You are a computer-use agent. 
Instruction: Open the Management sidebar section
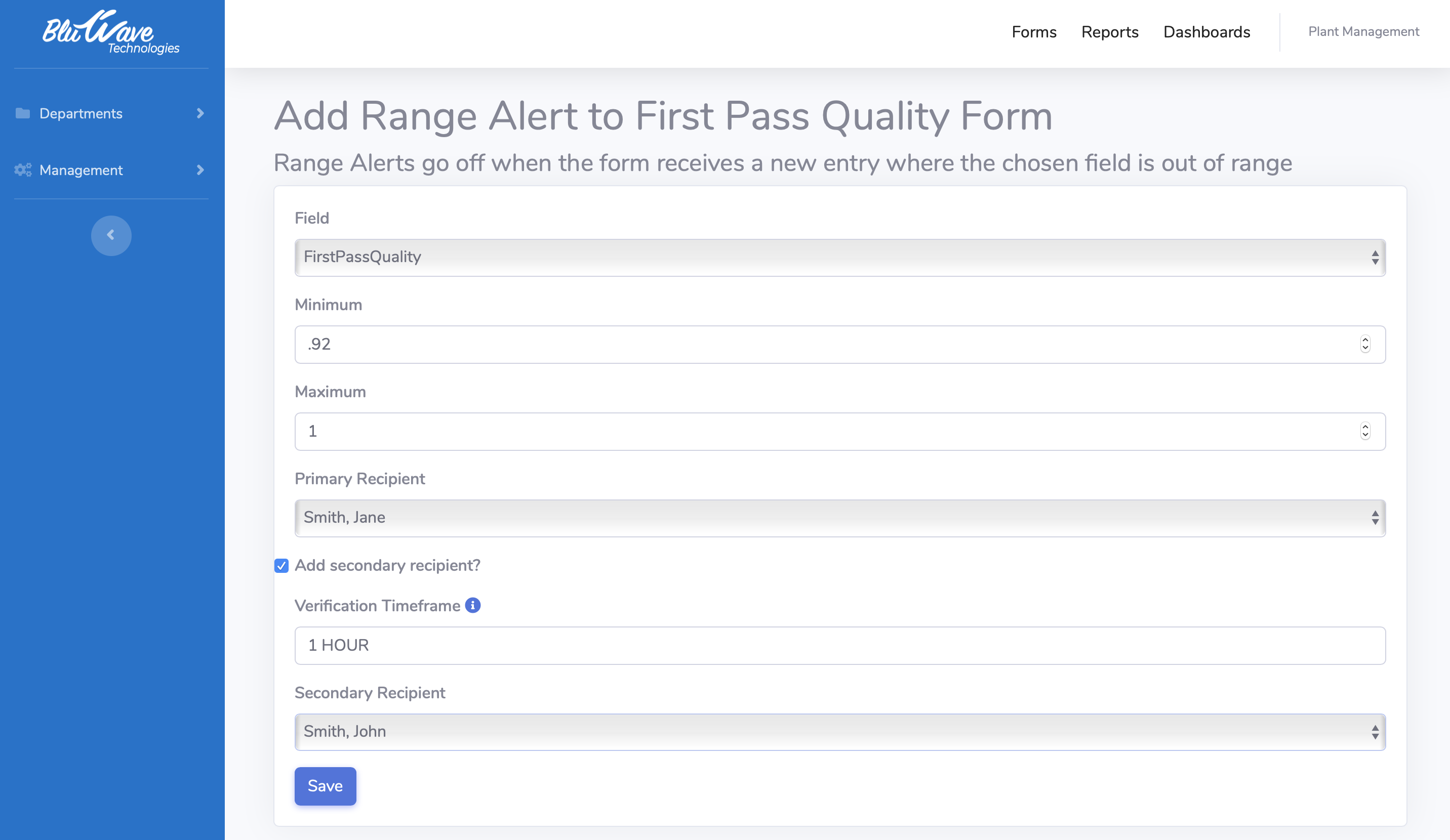click(x=111, y=170)
